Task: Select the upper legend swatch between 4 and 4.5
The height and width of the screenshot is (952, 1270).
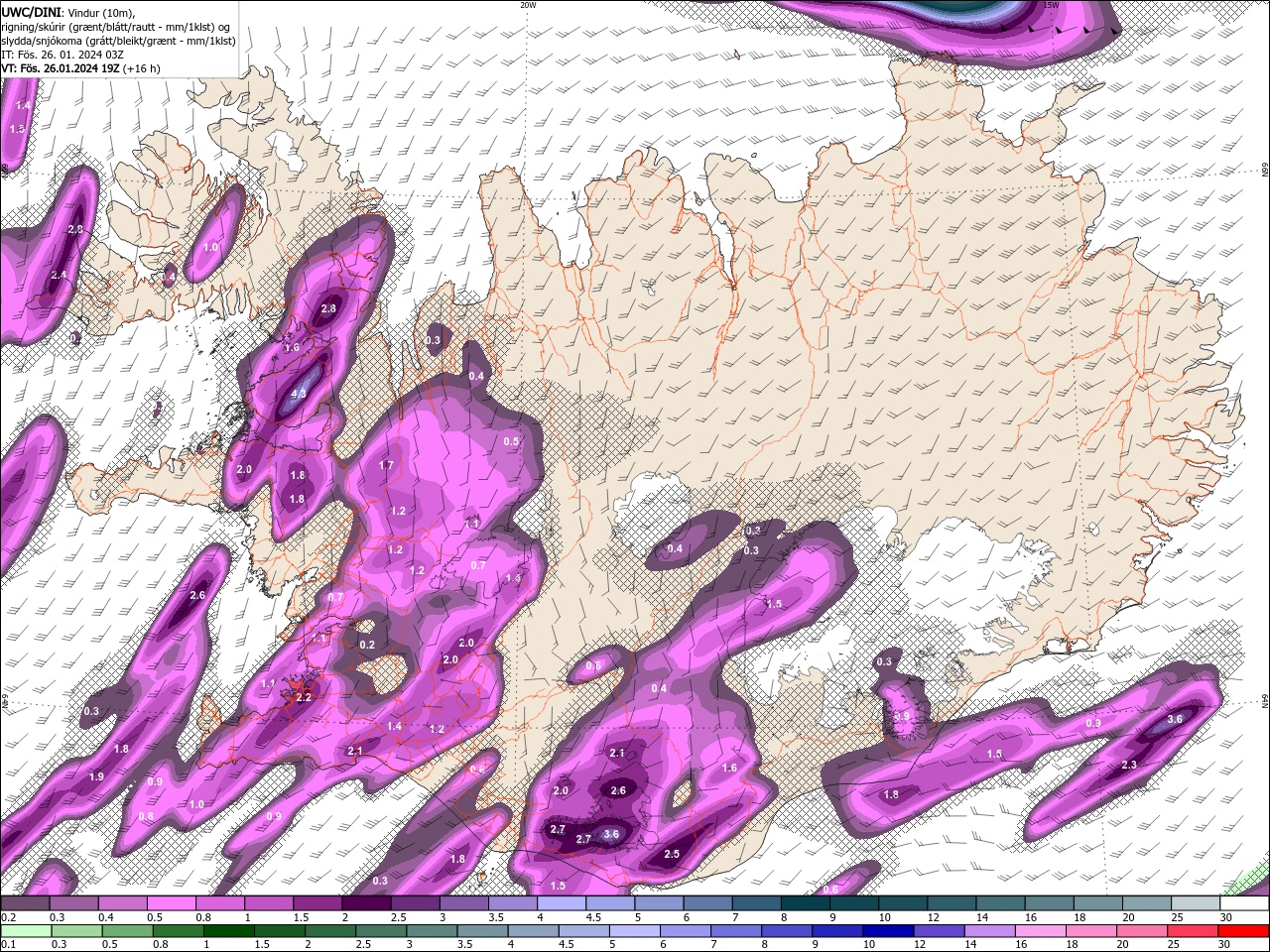Action: pos(561,904)
